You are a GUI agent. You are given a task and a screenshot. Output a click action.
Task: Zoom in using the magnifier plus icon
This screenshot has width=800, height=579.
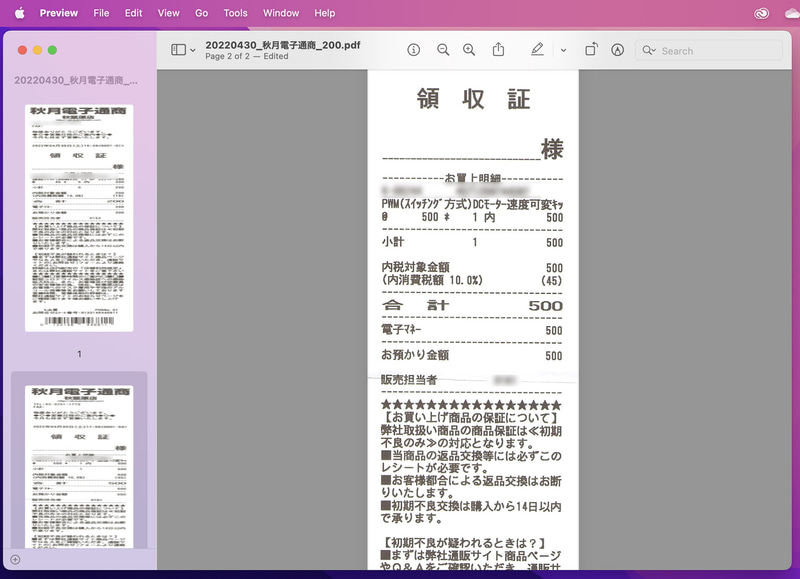pyautogui.click(x=468, y=50)
